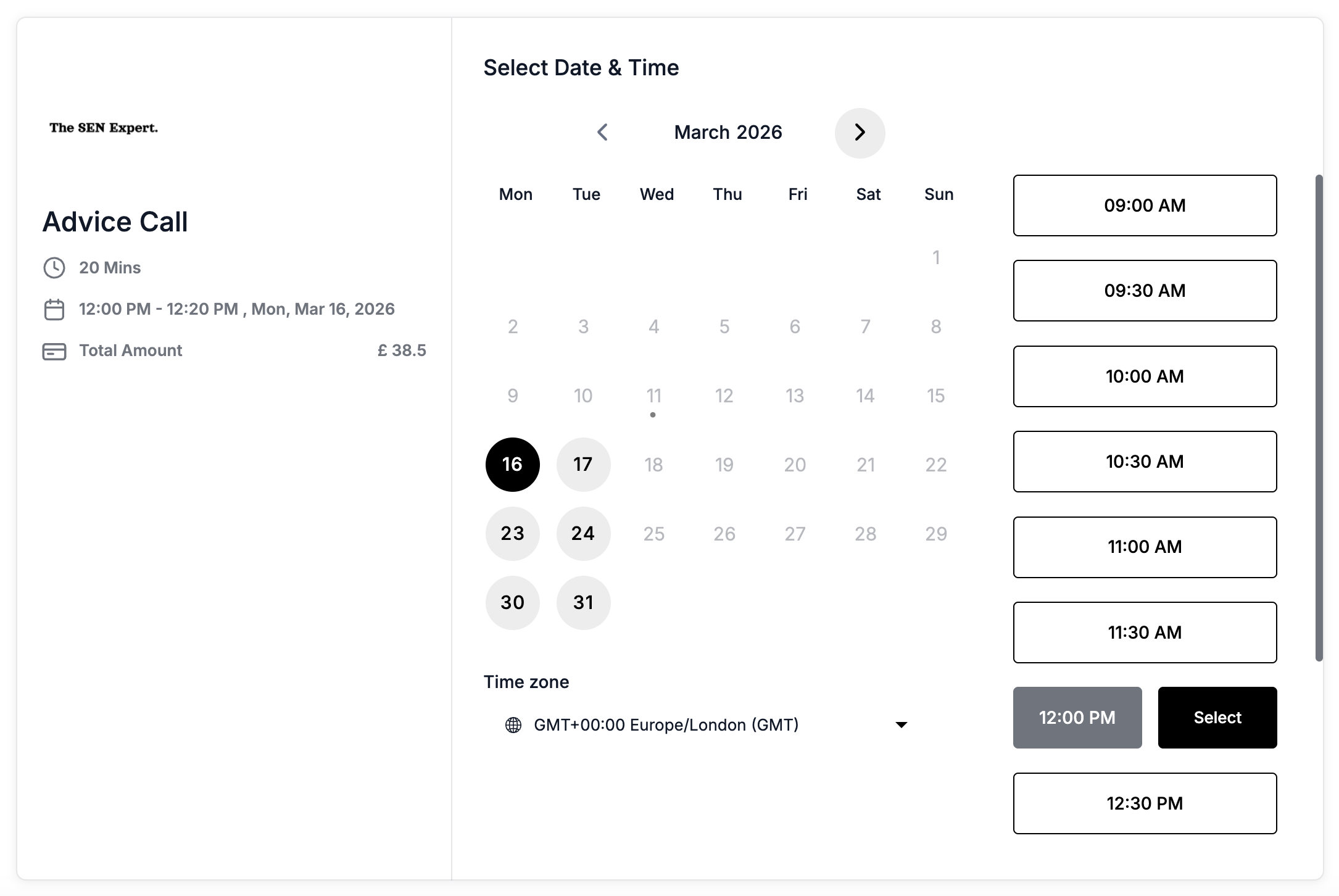Screen dimensions: 1339x896
Task: Click The SEN Expert logo
Action: (x=104, y=128)
